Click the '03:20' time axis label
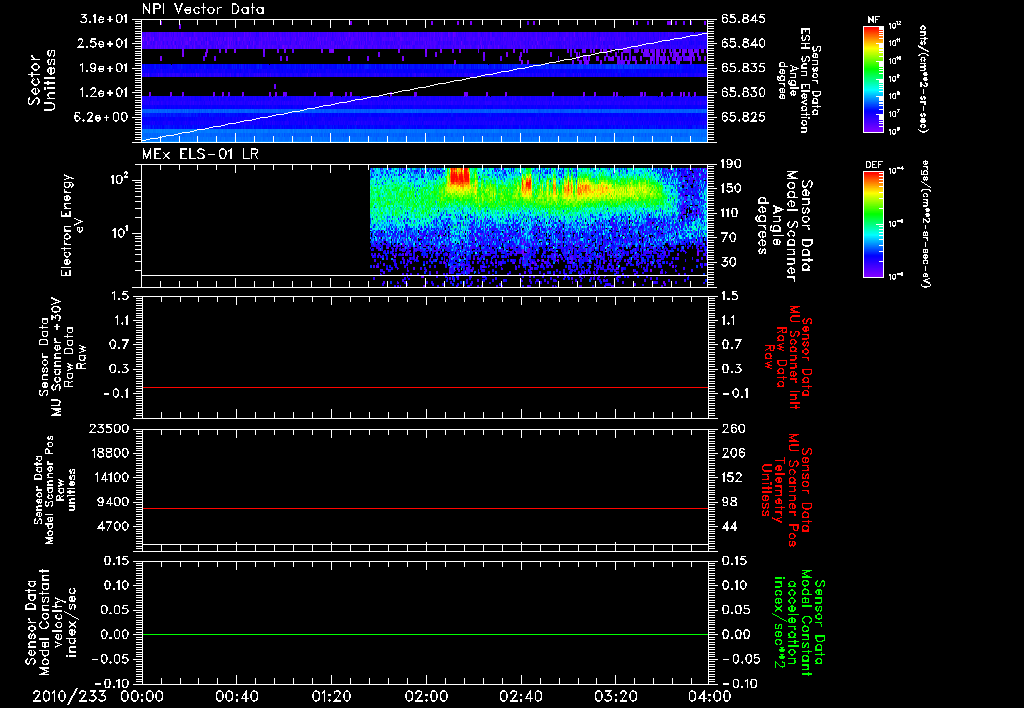Screen dimensions: 1024x708 click(x=615, y=696)
